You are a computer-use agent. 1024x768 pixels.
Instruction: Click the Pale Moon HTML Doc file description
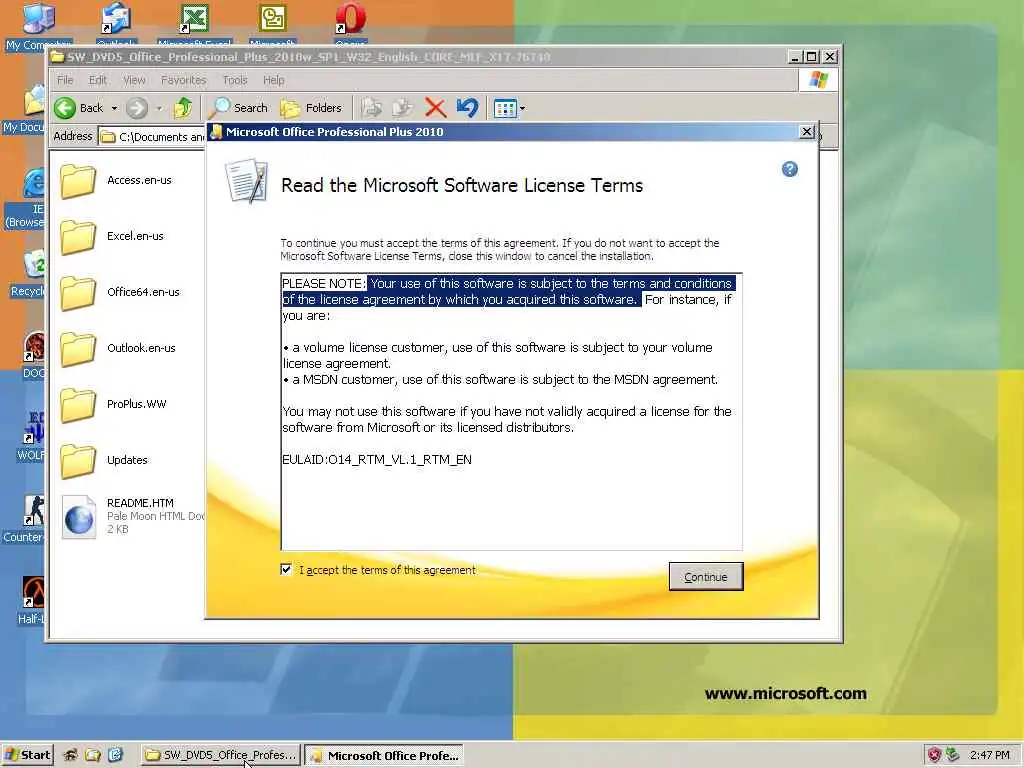pos(155,516)
